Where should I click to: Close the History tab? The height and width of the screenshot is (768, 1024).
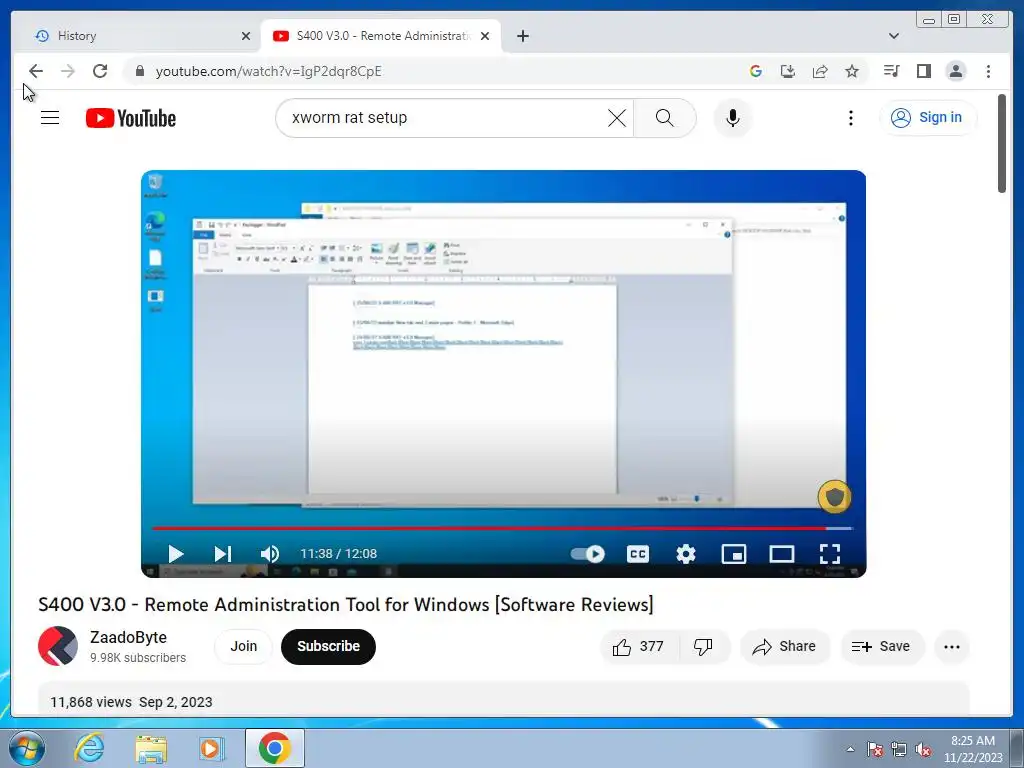pyautogui.click(x=246, y=36)
